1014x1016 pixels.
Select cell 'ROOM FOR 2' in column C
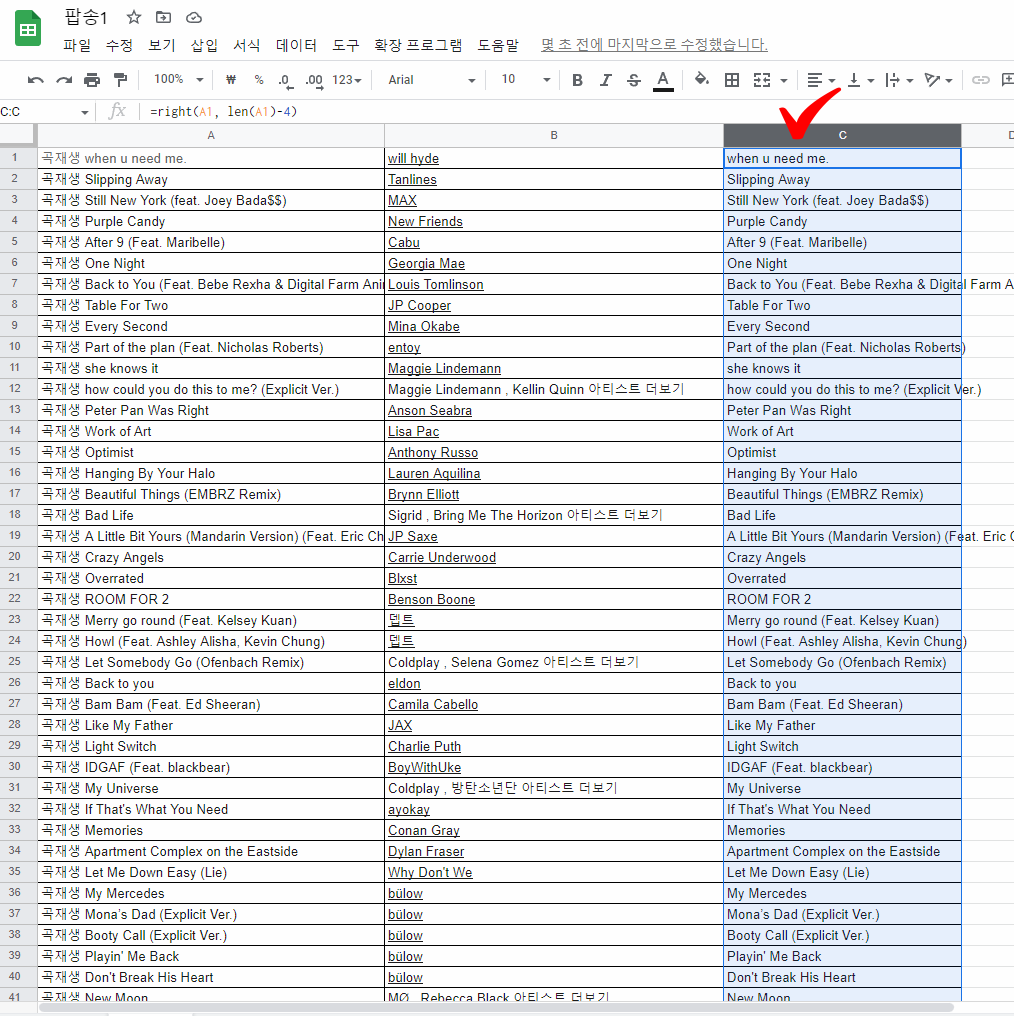coord(842,599)
